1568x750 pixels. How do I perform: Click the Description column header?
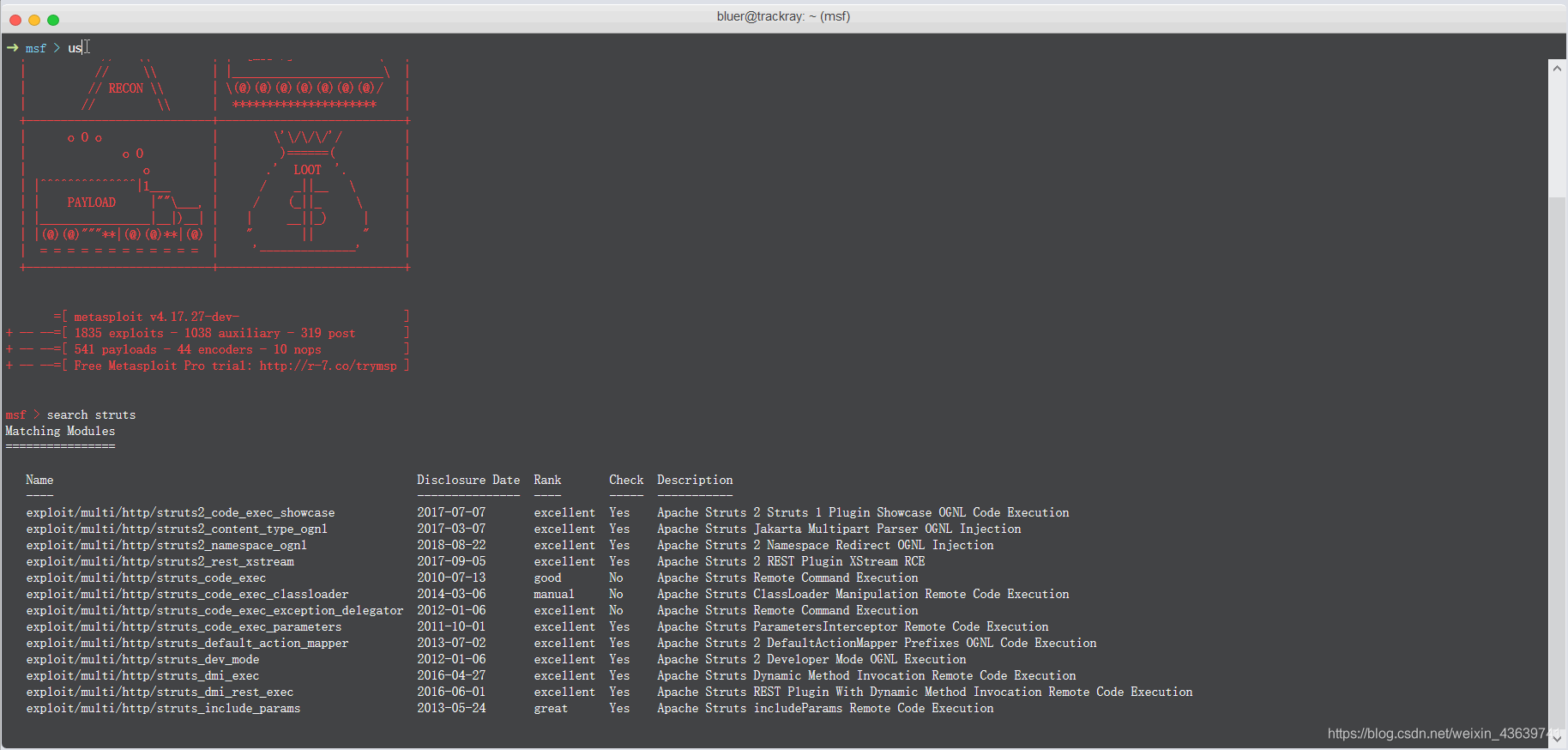coord(695,480)
